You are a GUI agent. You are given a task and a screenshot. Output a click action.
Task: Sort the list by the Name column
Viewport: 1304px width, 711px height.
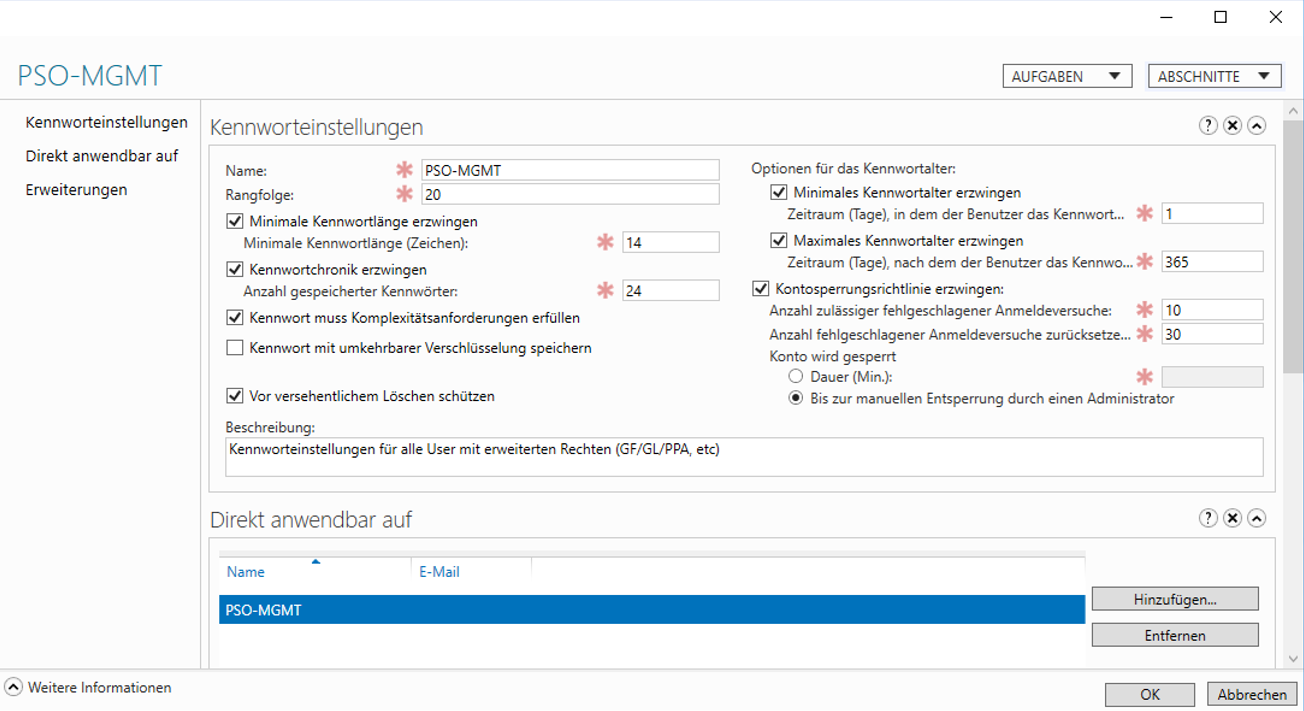[245, 571]
